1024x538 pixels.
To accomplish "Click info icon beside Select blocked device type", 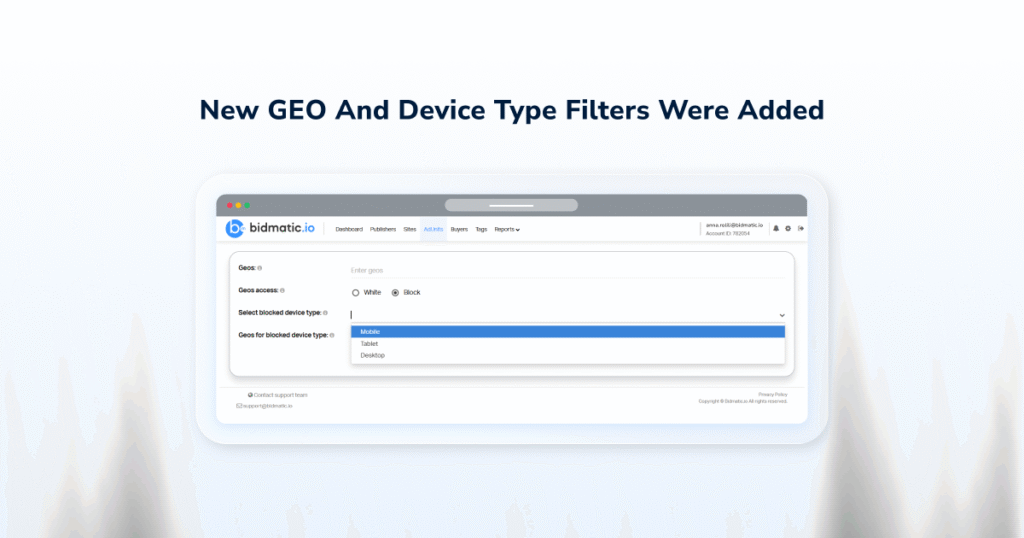I will click(325, 313).
